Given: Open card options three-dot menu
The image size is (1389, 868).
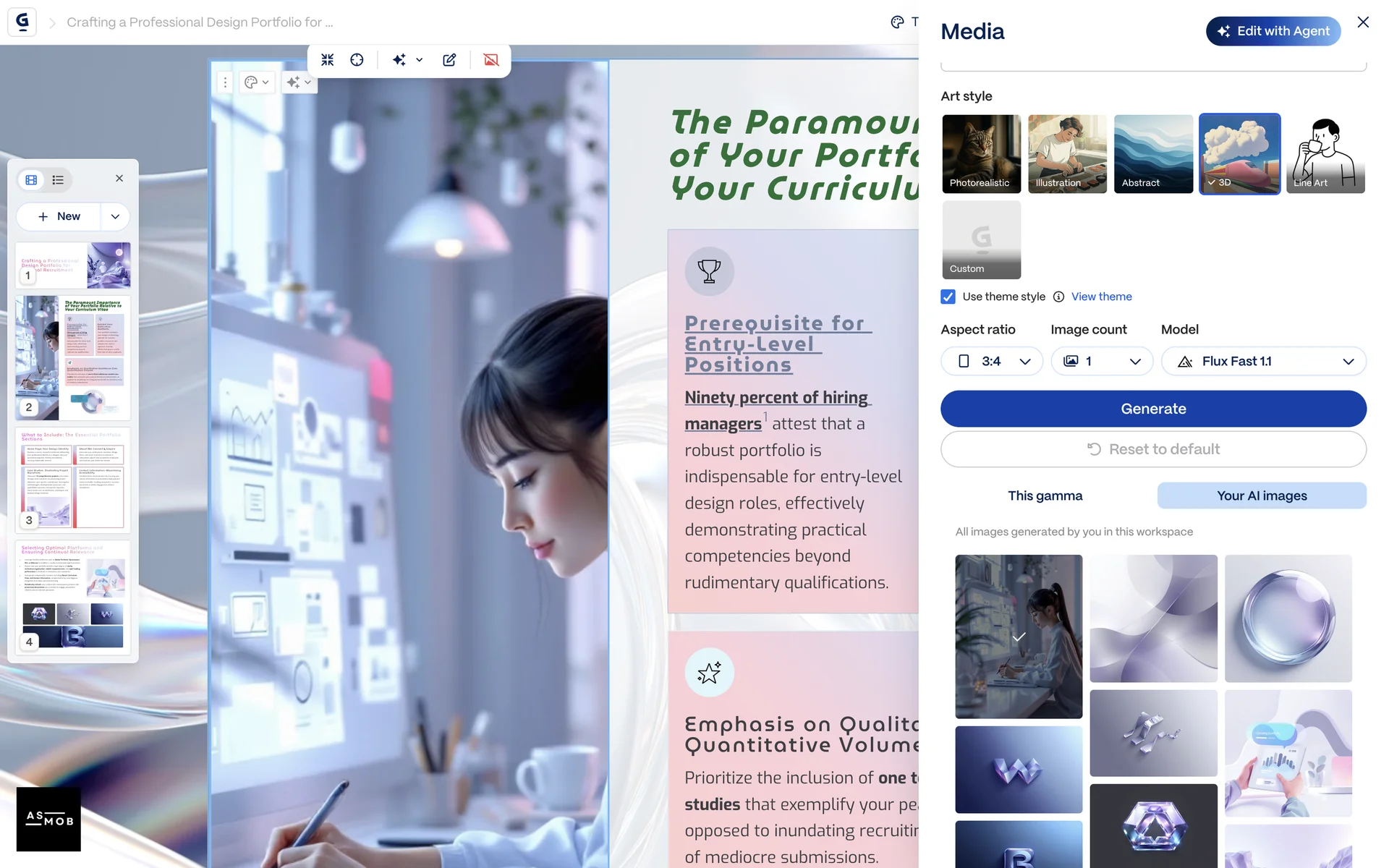Looking at the screenshot, I should coord(225,82).
